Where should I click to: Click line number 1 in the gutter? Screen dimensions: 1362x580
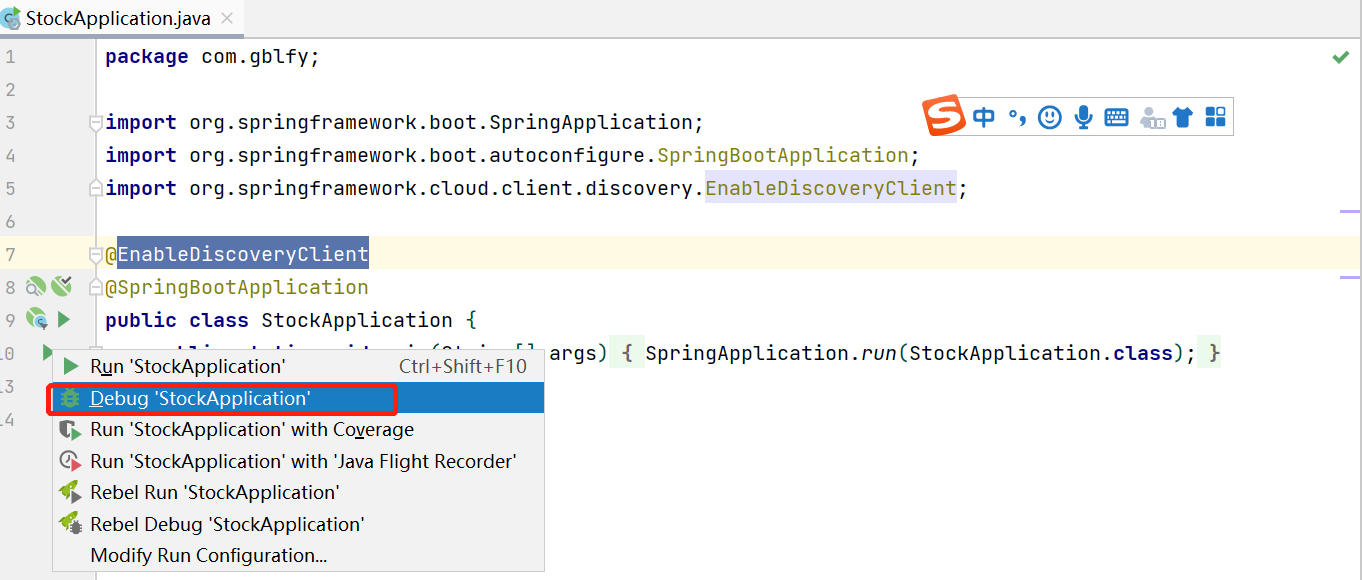(x=10, y=57)
